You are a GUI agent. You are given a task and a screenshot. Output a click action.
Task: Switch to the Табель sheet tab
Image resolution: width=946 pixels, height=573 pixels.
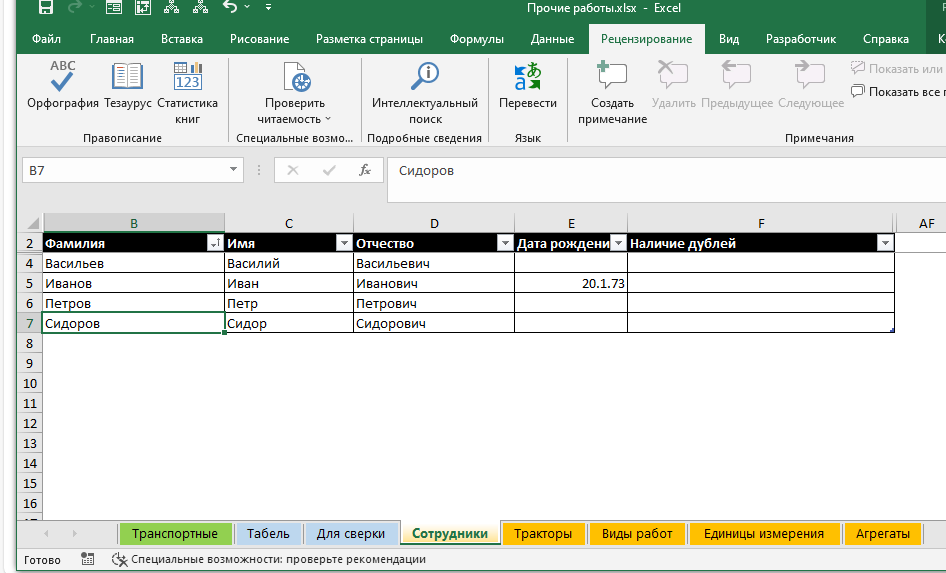click(268, 533)
